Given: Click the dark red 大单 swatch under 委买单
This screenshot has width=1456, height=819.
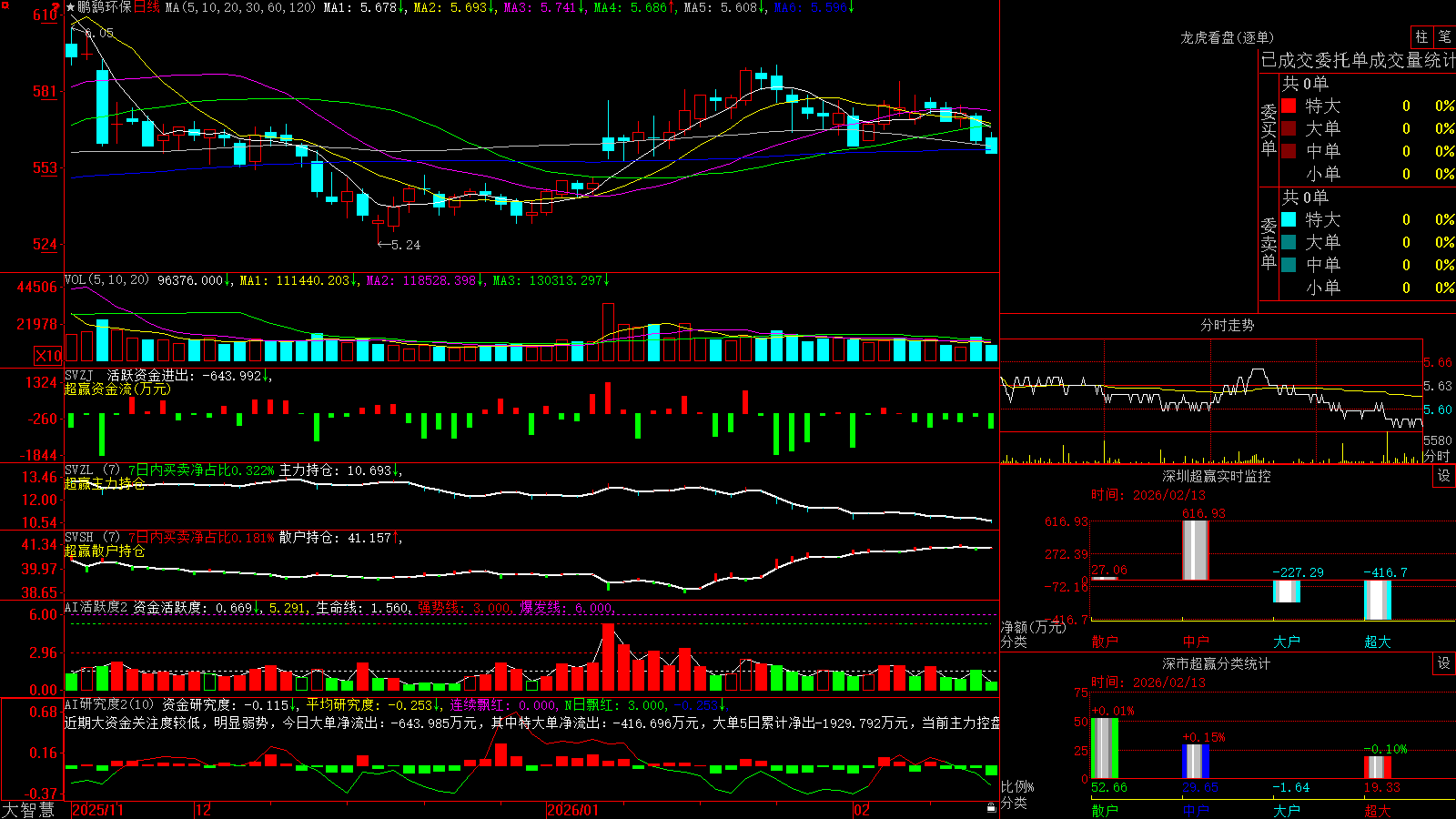Looking at the screenshot, I should click(1289, 128).
